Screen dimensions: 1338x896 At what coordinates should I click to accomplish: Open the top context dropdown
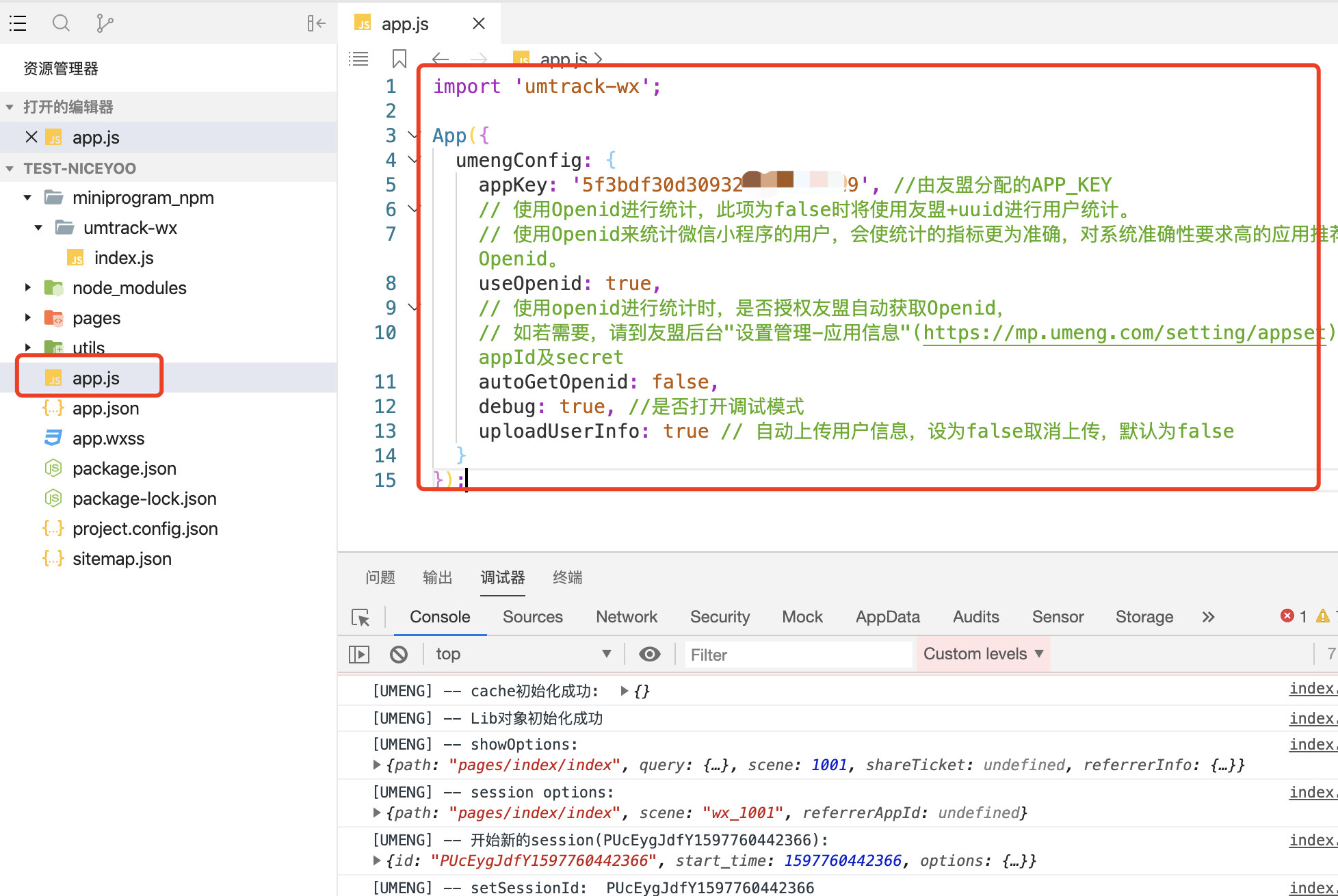tap(523, 655)
